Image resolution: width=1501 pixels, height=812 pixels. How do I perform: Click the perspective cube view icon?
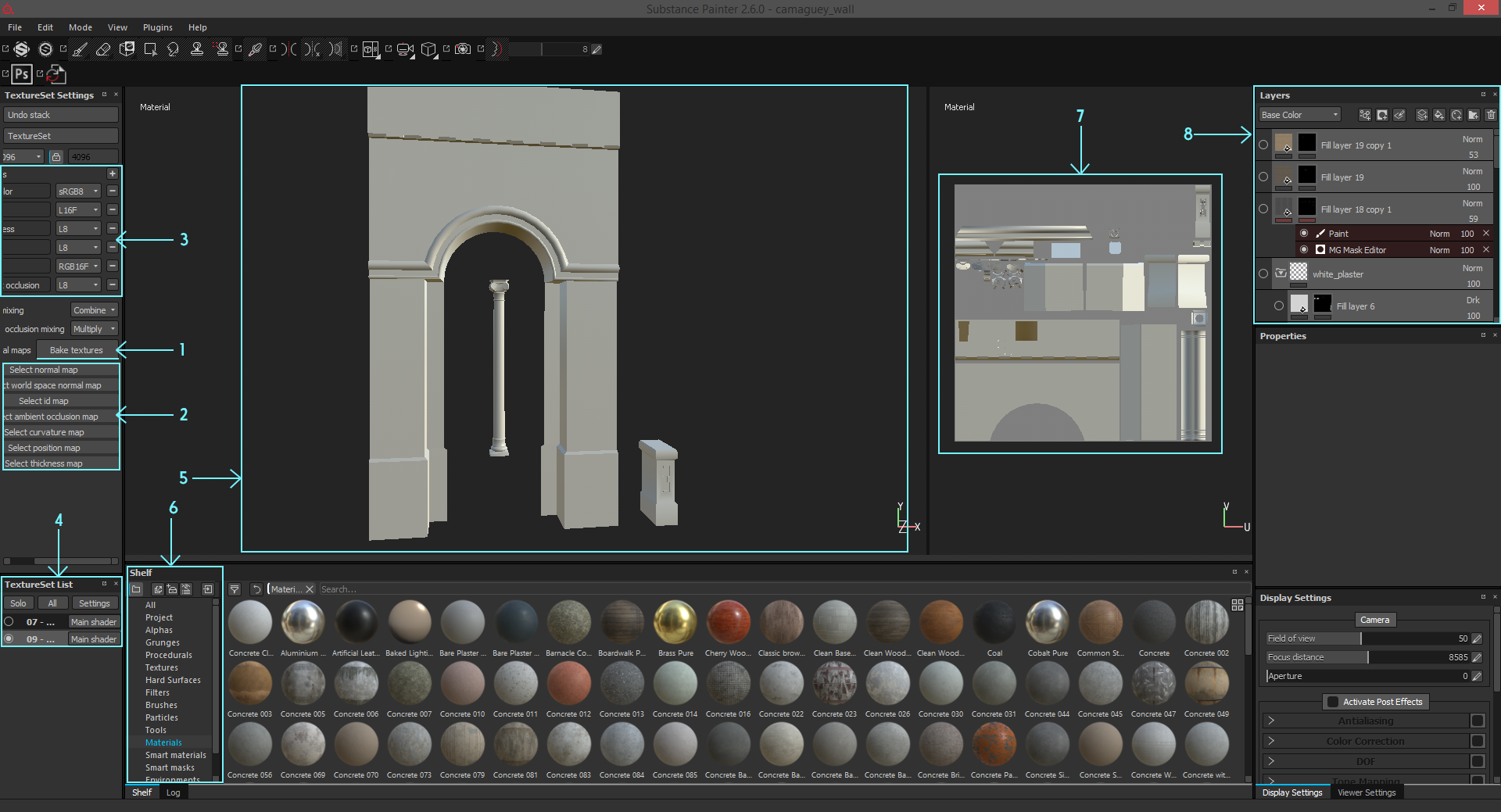point(428,49)
